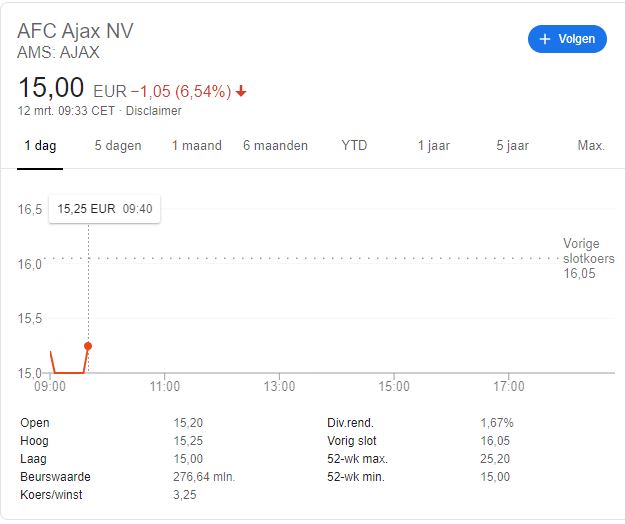
Task: Show the 6 maanden chart range
Action: tap(275, 146)
